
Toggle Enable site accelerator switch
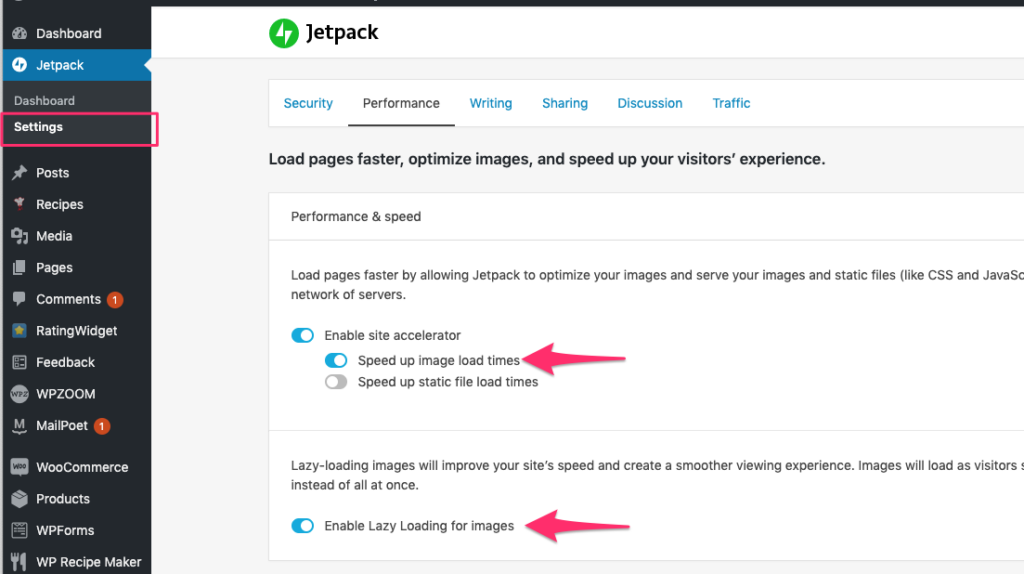[302, 336]
